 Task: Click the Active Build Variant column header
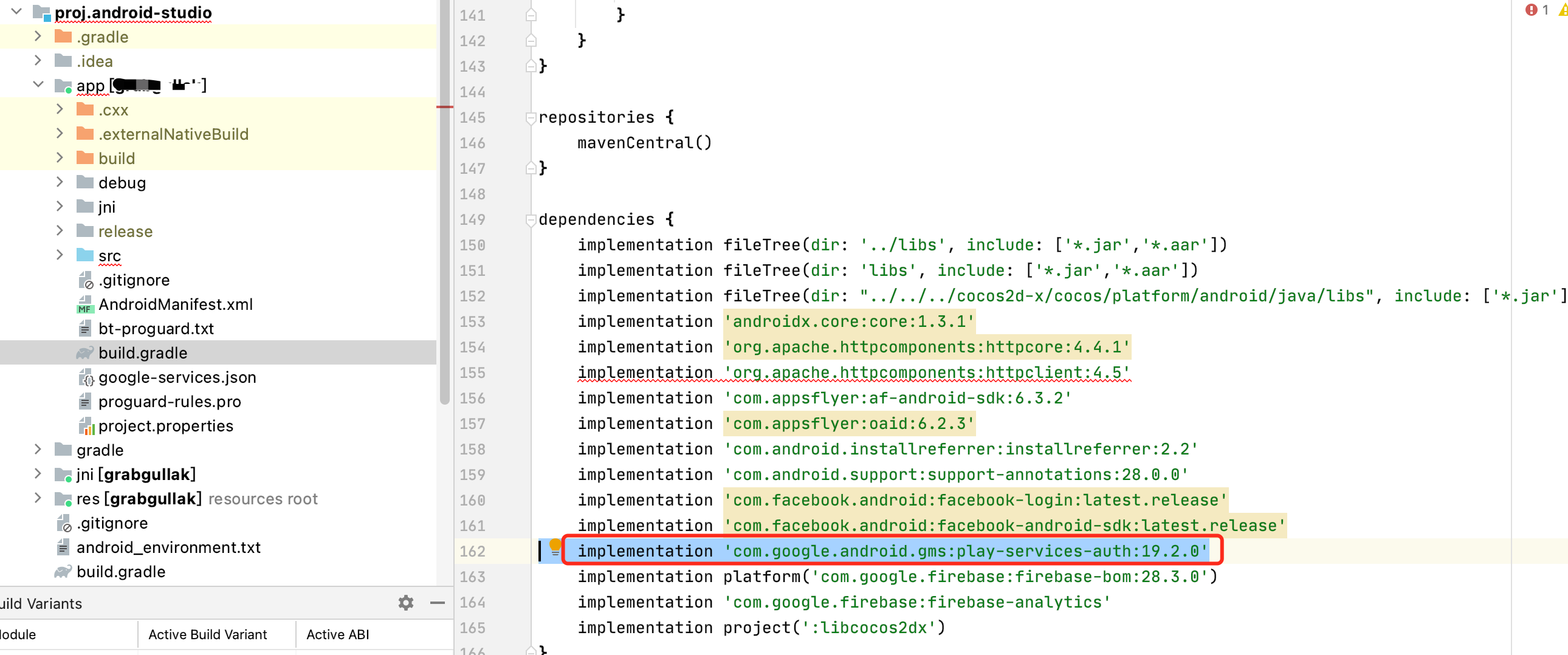[217, 634]
